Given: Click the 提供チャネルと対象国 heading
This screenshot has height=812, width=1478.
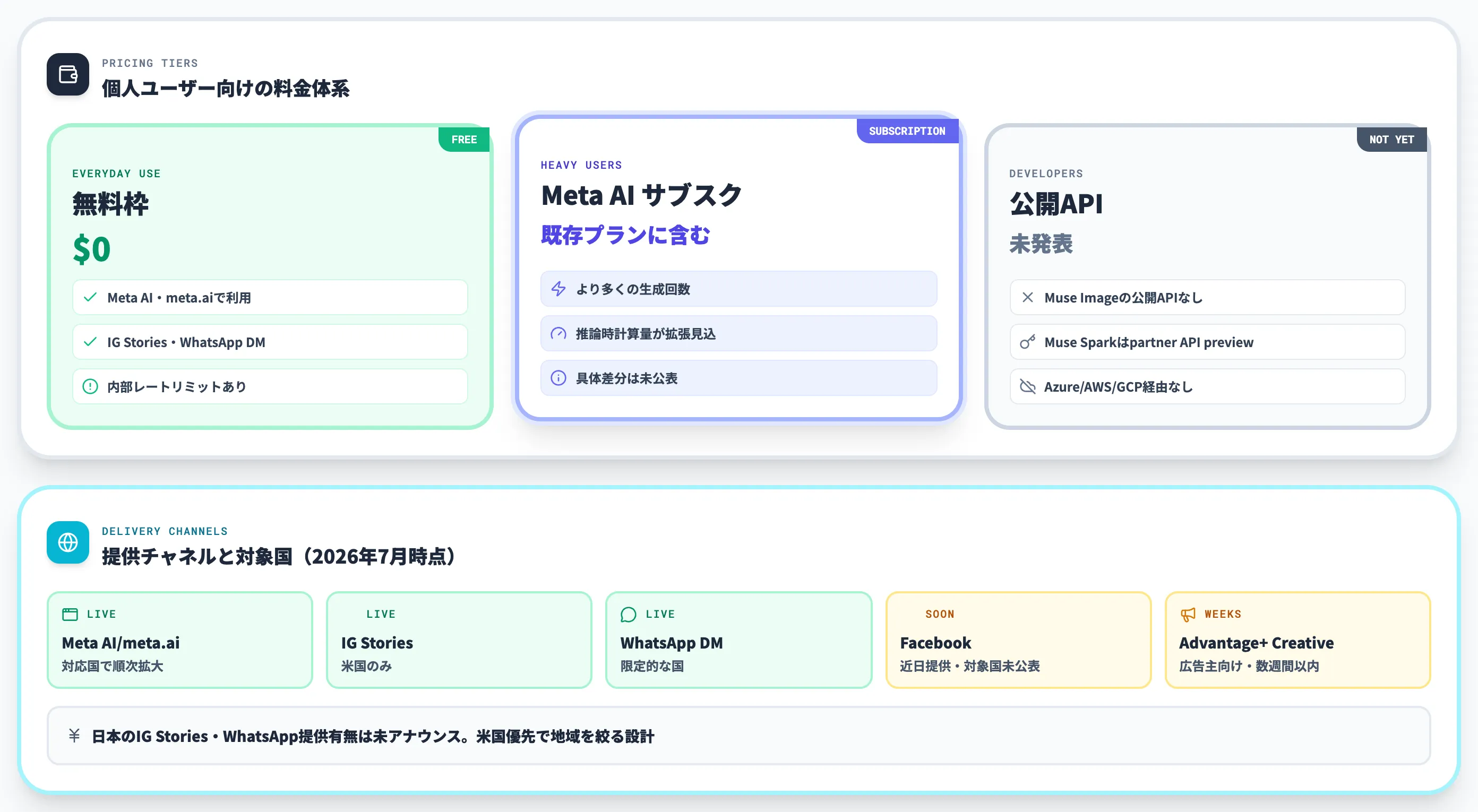Looking at the screenshot, I should coord(279,557).
